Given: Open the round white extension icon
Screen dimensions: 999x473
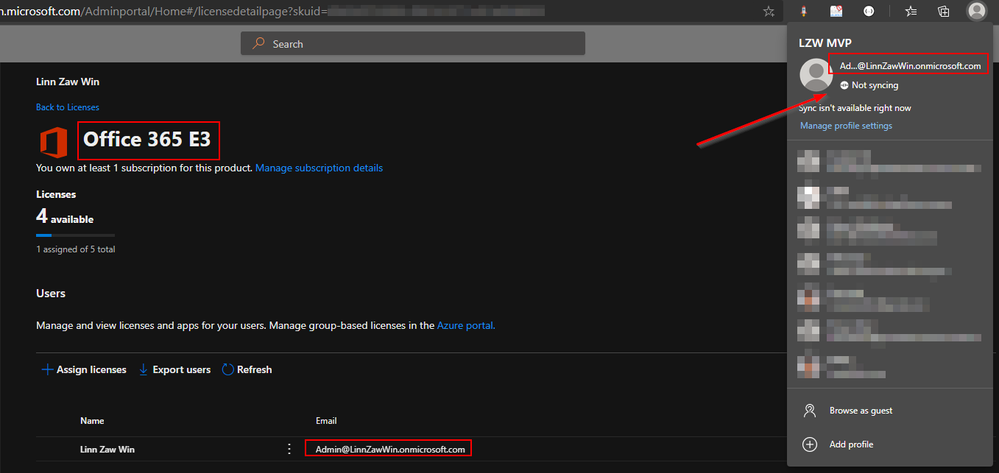Looking at the screenshot, I should point(868,11).
